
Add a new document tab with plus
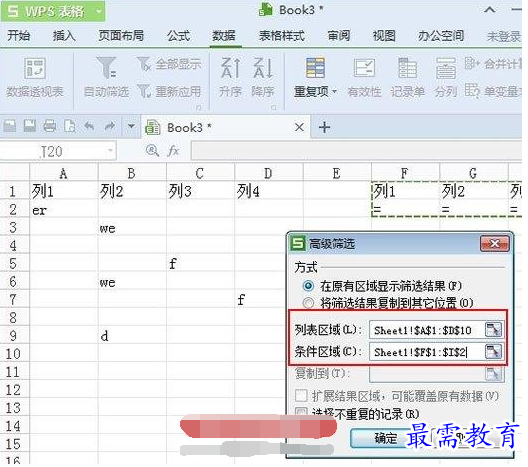(x=325, y=128)
